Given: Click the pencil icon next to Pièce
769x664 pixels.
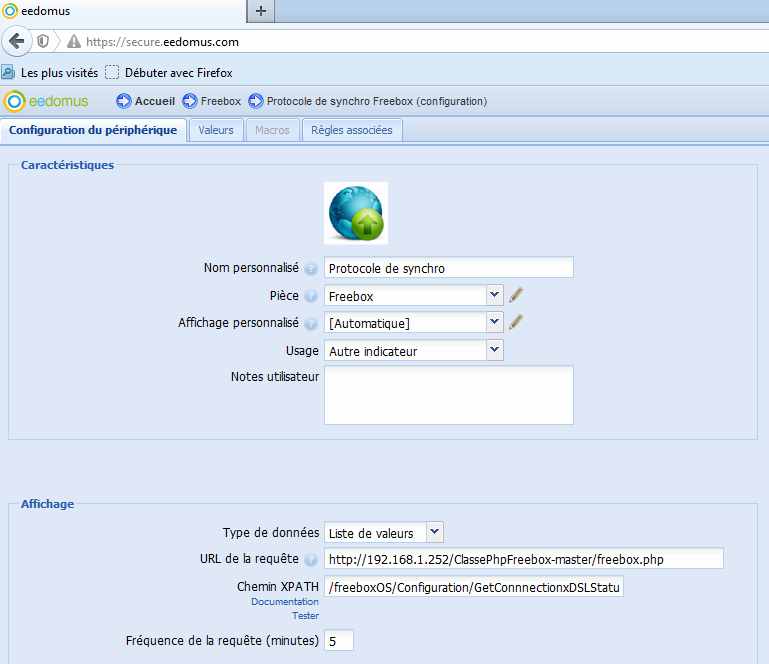Looking at the screenshot, I should pos(516,295).
